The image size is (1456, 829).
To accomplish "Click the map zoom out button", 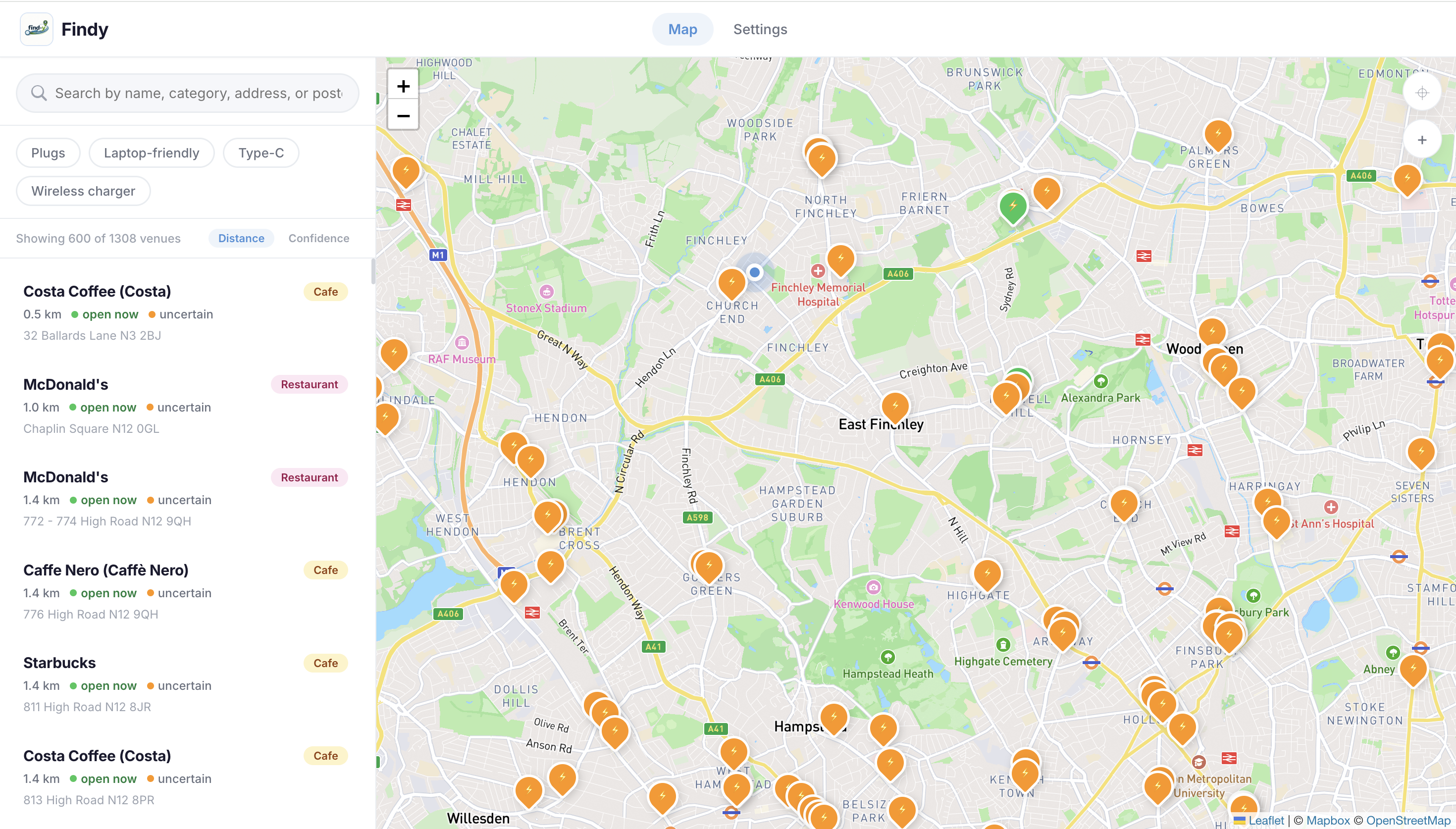I will (x=403, y=116).
